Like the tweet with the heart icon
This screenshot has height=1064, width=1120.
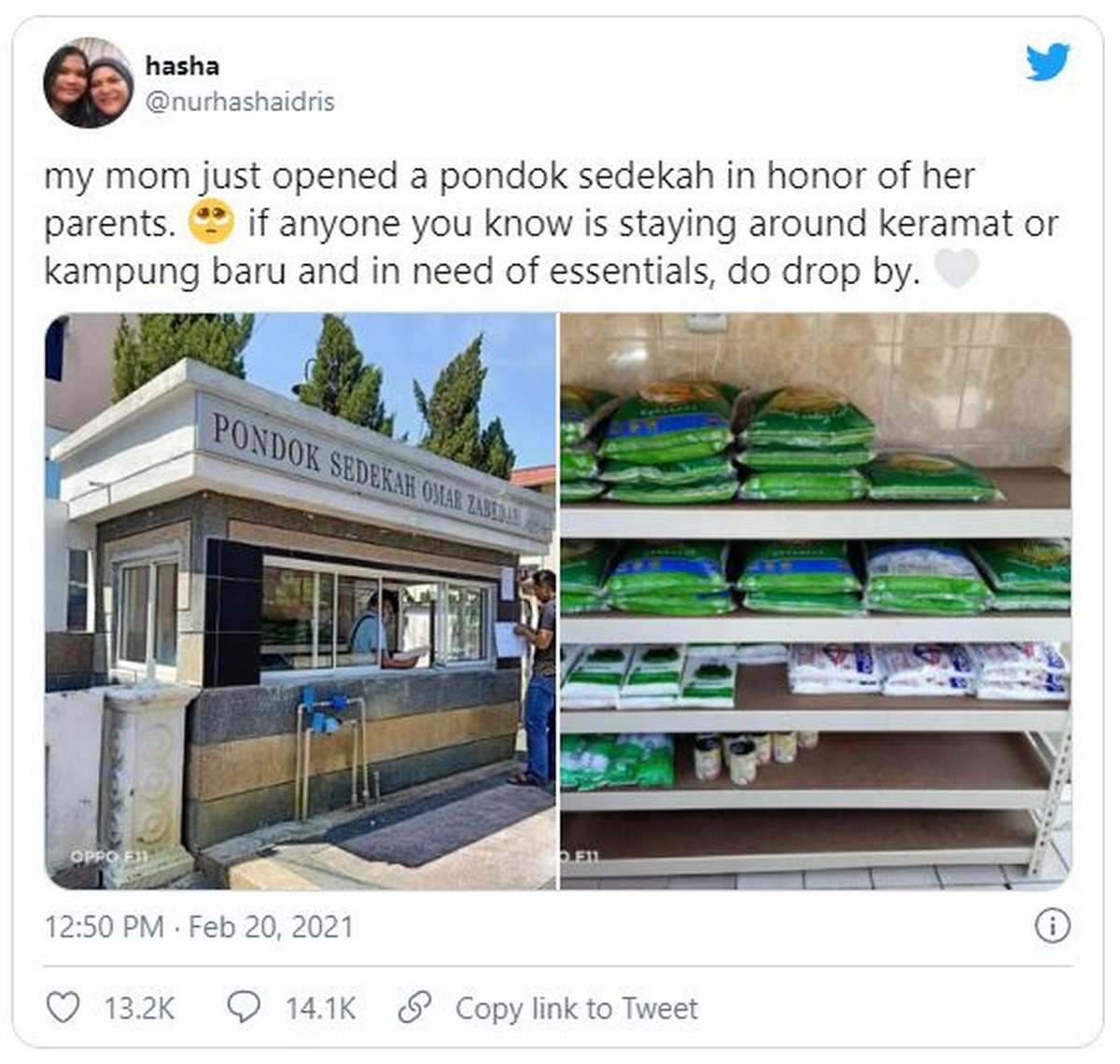[63, 1008]
